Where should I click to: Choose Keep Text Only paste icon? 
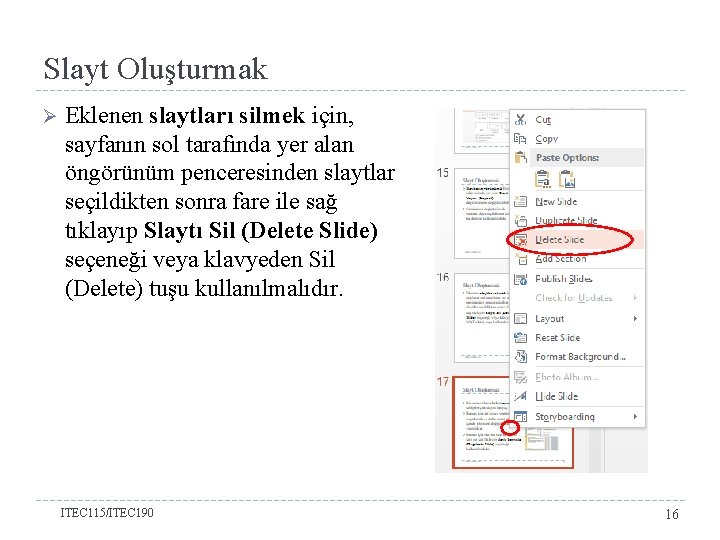[x=543, y=179]
